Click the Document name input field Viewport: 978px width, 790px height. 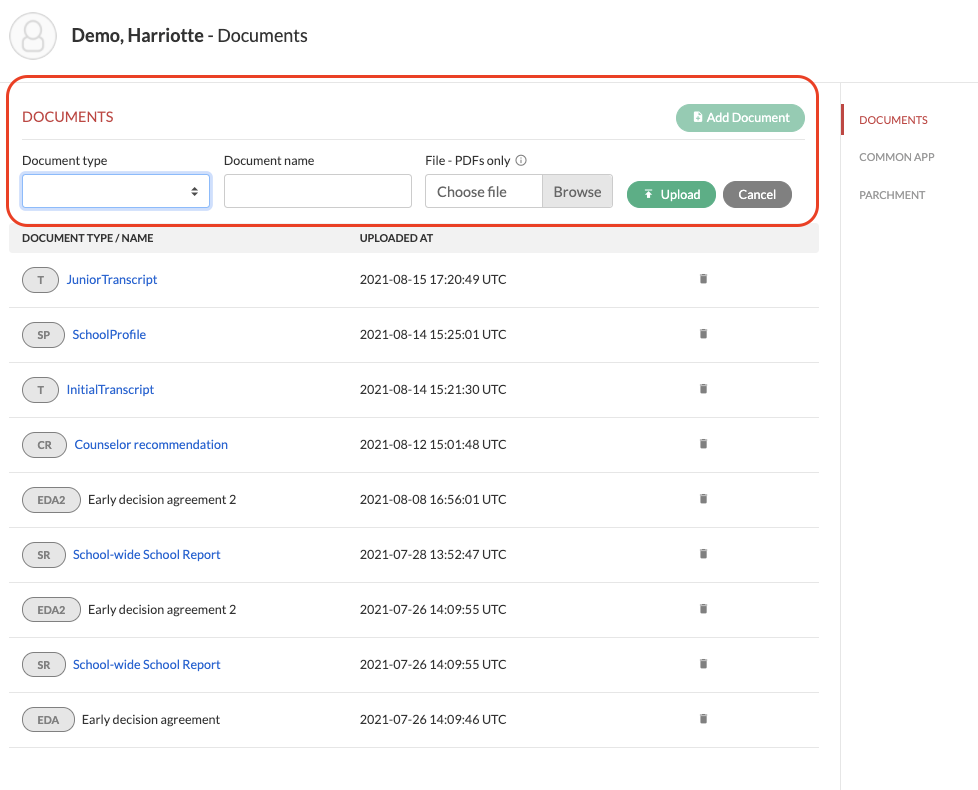click(317, 191)
